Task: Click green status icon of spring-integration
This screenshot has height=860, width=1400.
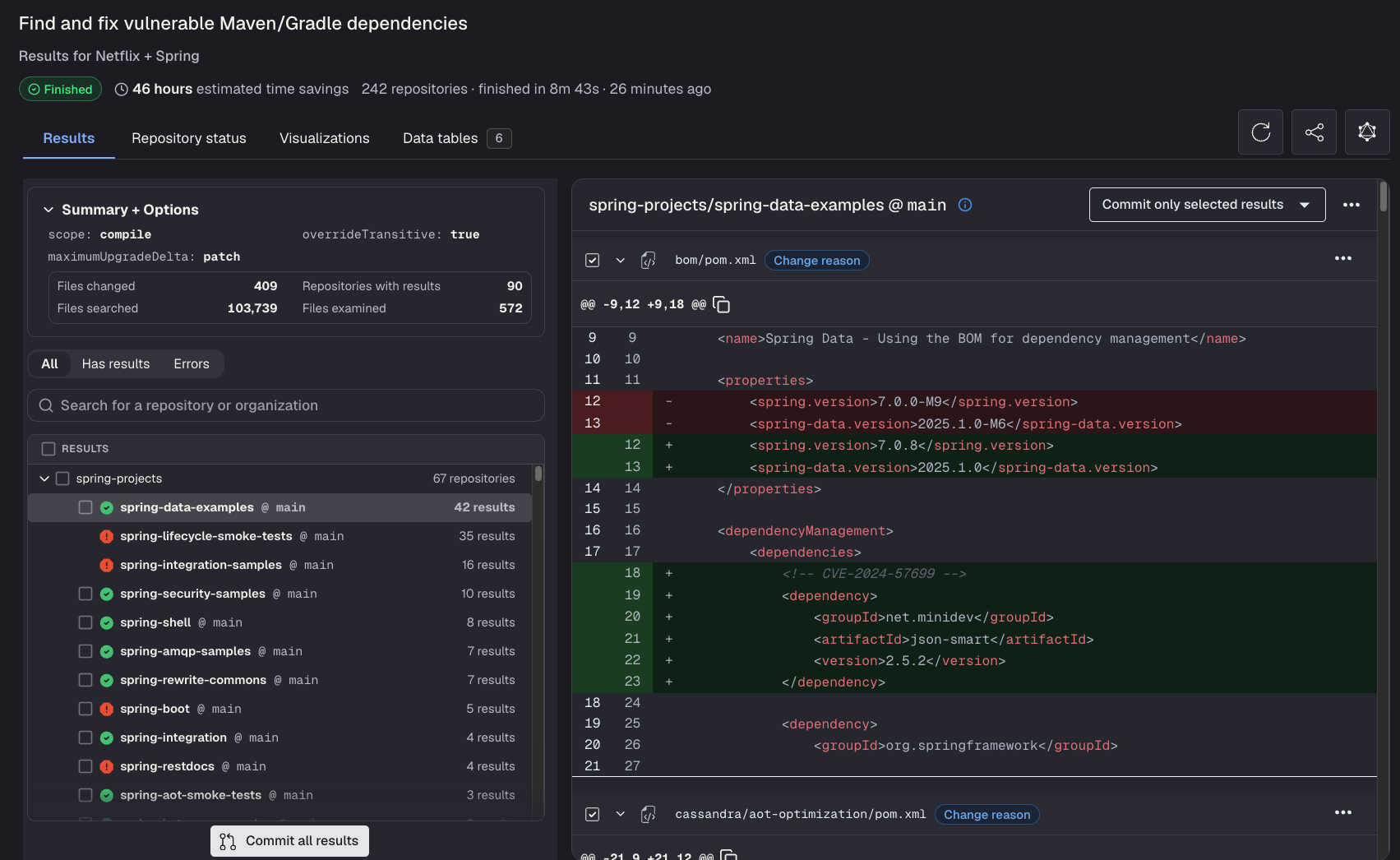Action: (x=107, y=737)
